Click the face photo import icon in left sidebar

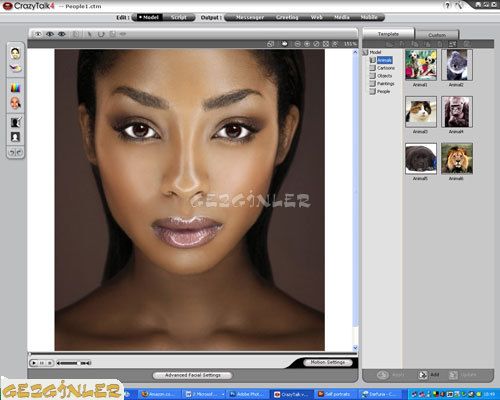point(15,53)
